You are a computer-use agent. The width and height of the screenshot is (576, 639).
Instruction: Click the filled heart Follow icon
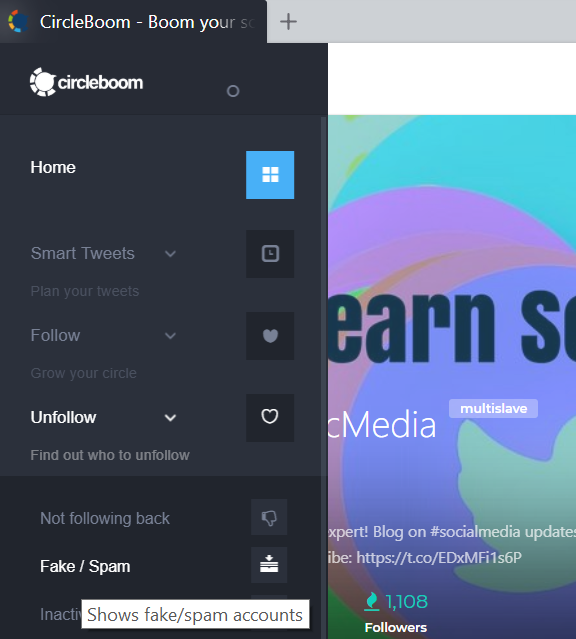click(270, 336)
